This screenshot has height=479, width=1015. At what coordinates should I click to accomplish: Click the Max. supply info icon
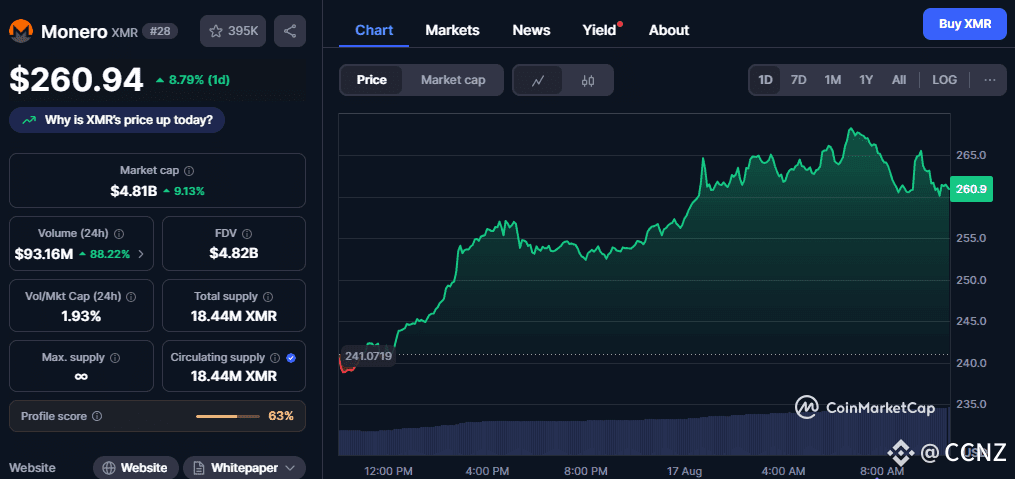[x=115, y=357]
